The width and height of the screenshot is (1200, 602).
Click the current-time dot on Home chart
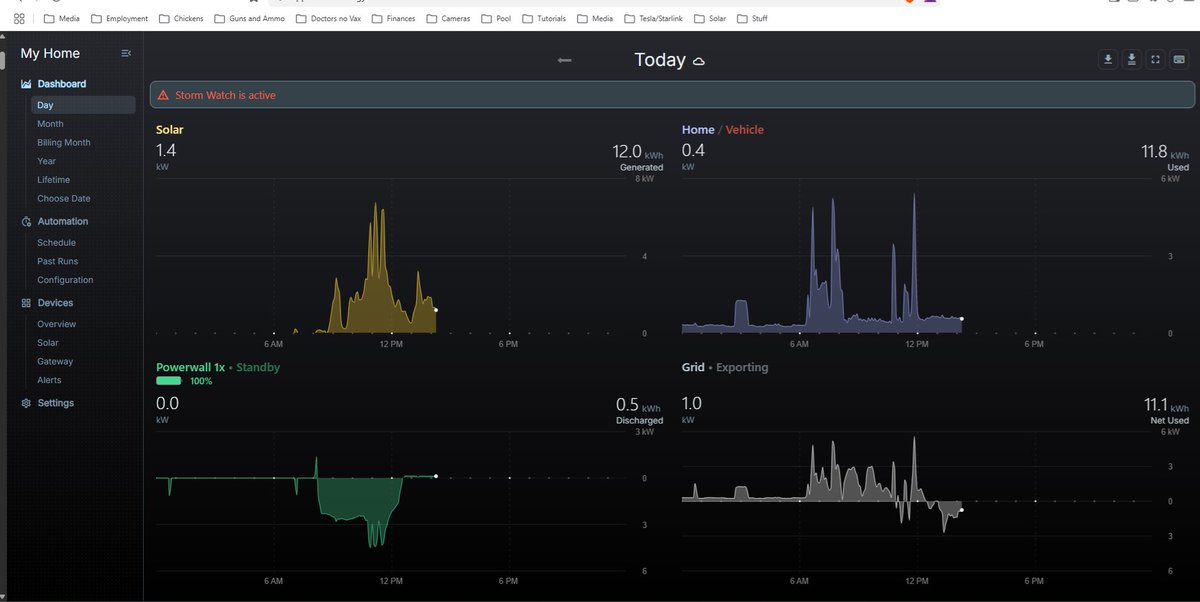[x=962, y=319]
